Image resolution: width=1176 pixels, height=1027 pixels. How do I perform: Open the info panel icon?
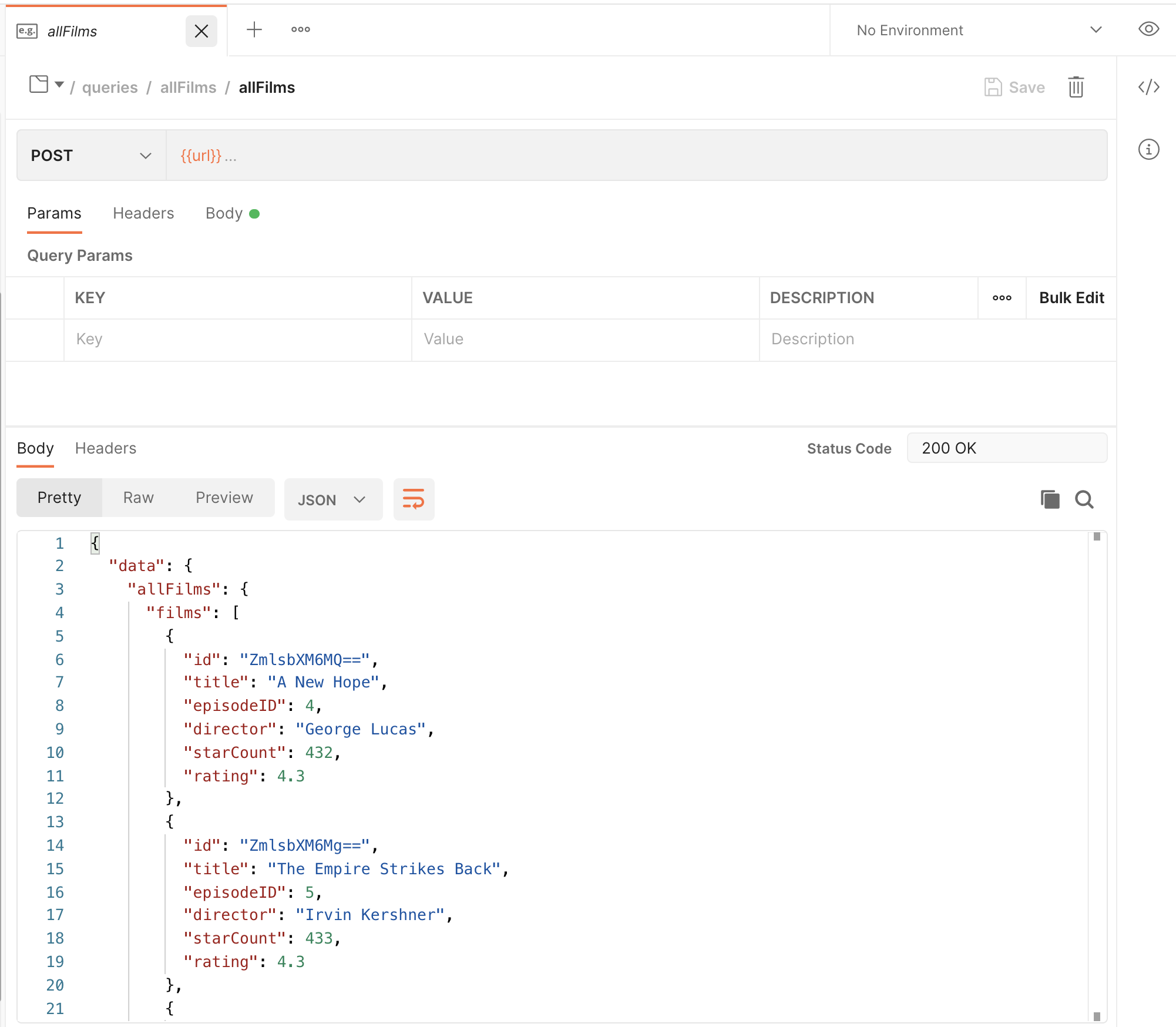1148,149
